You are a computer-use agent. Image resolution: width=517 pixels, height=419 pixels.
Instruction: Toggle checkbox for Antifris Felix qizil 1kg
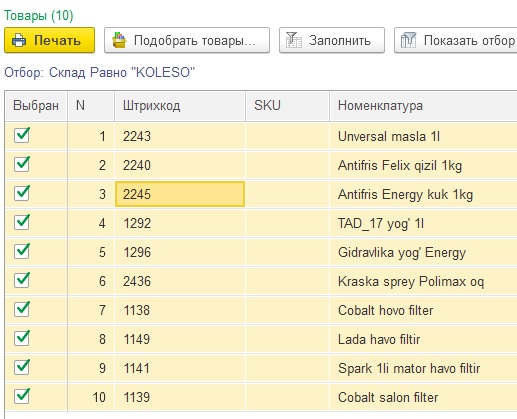click(22, 164)
